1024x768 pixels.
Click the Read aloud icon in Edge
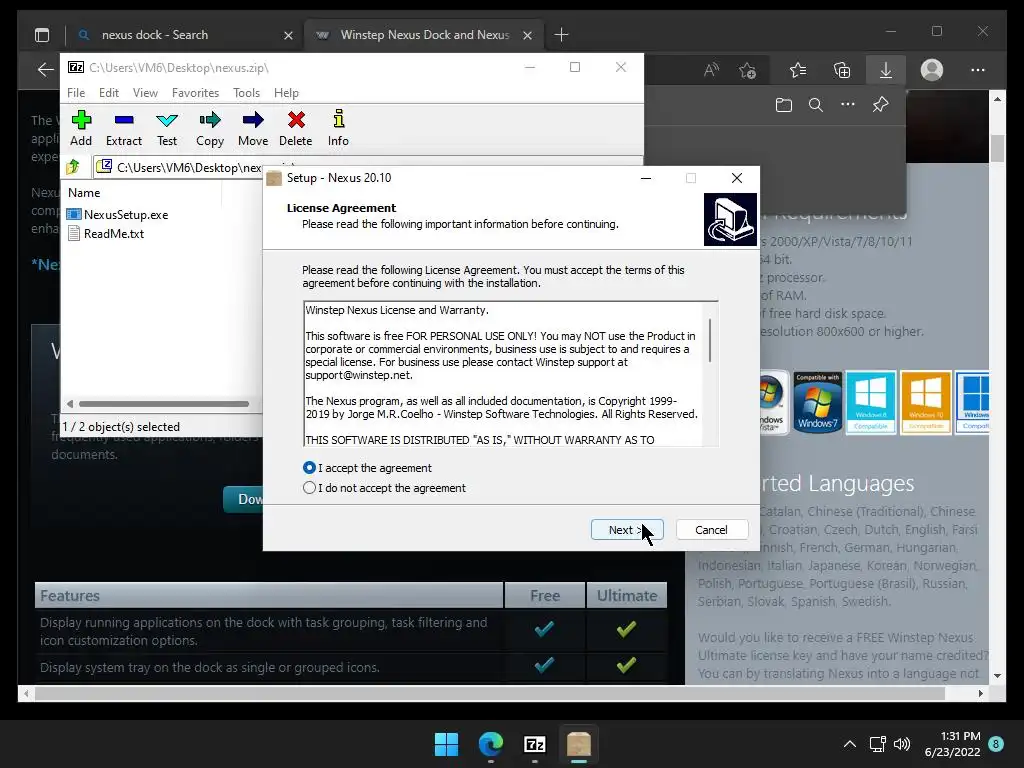point(711,70)
